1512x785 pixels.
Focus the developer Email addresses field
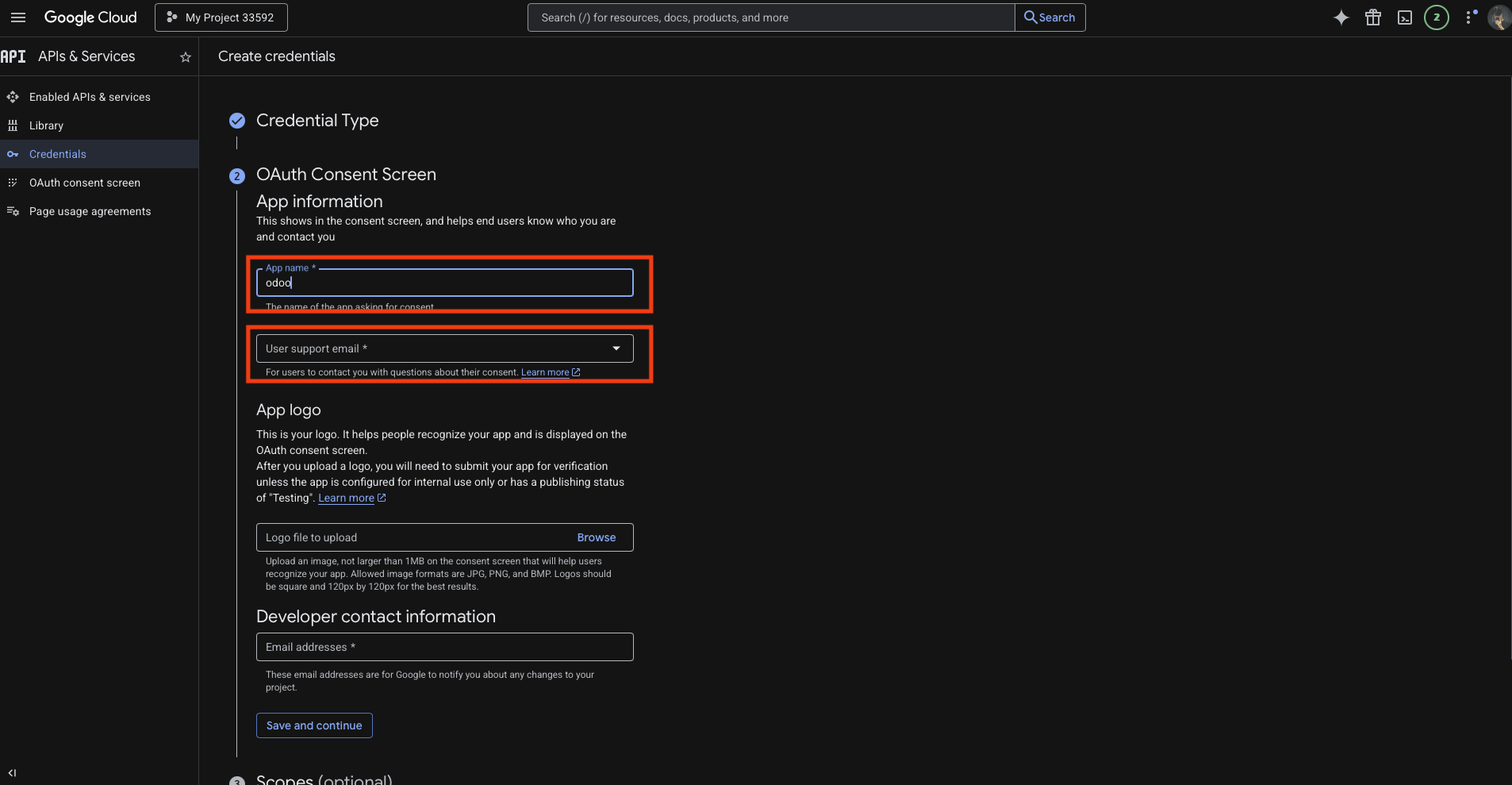[x=444, y=647]
